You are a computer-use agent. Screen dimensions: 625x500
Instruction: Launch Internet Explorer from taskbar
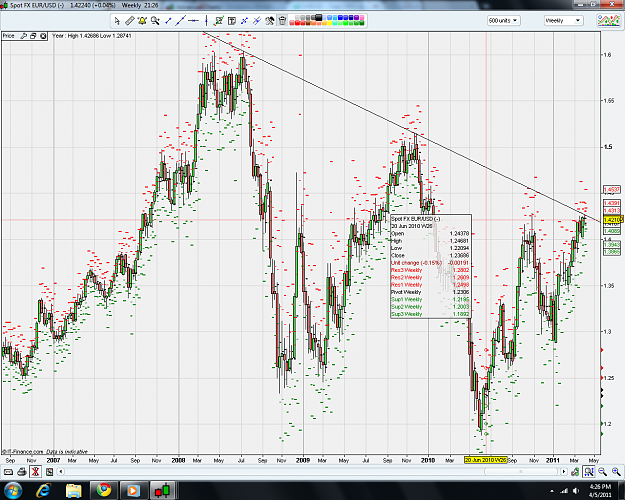tap(43, 490)
